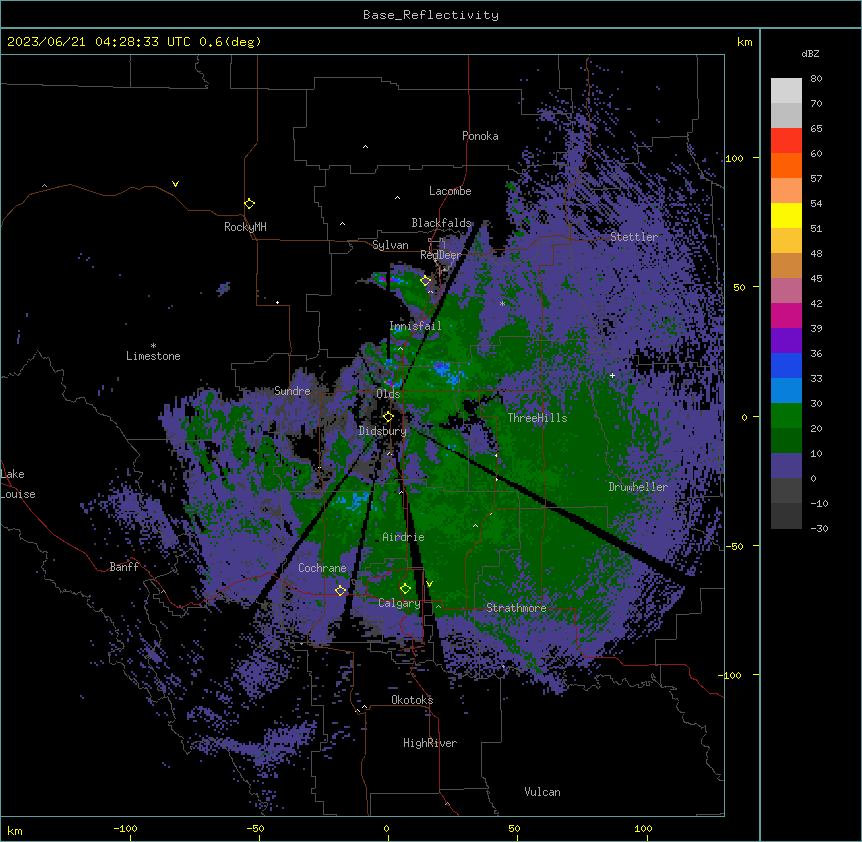Click the Okotoks city label
The height and width of the screenshot is (842, 862).
(412, 700)
